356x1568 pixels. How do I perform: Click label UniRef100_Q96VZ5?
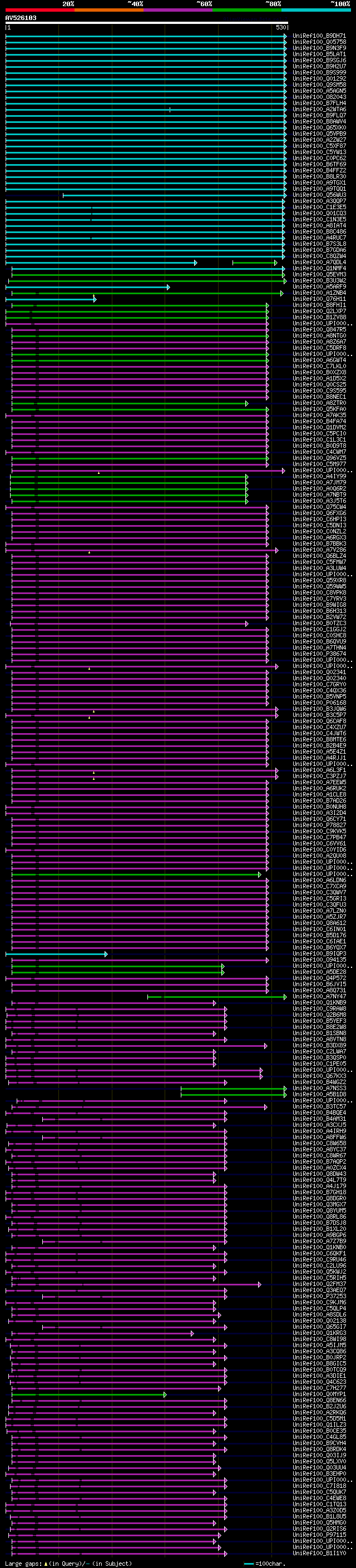click(x=319, y=458)
